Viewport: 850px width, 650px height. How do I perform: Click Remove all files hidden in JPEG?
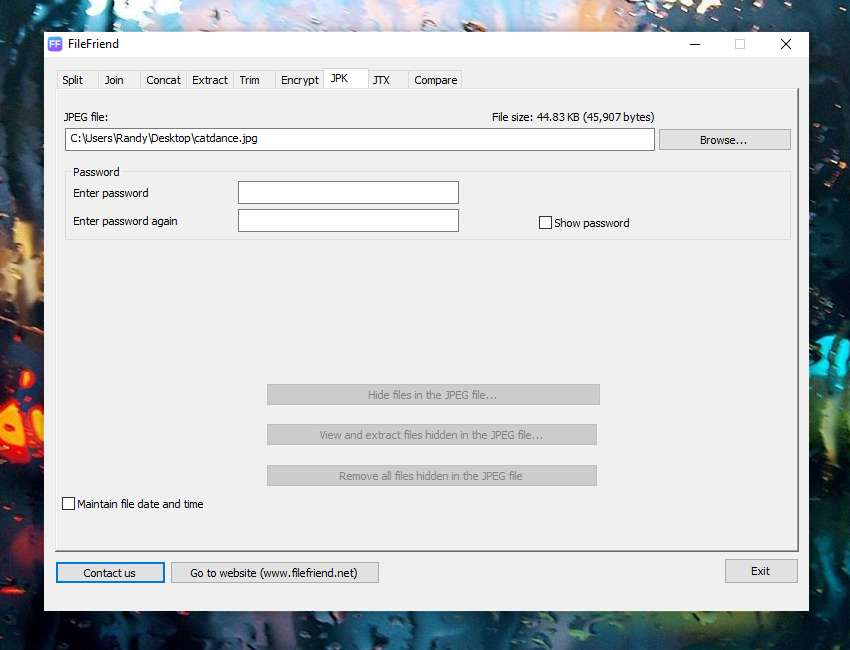pos(432,475)
